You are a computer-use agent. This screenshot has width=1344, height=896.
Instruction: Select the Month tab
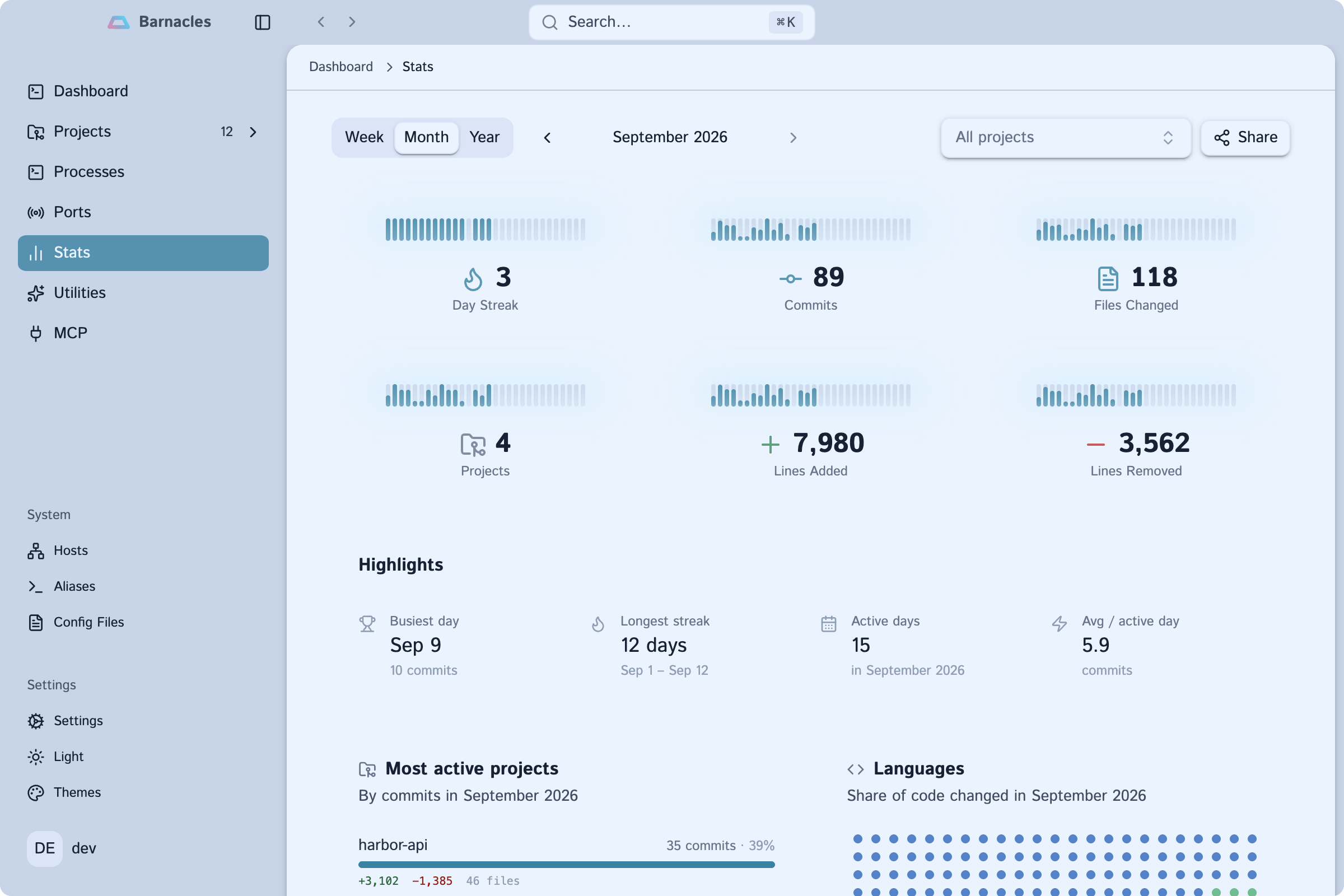coord(426,137)
